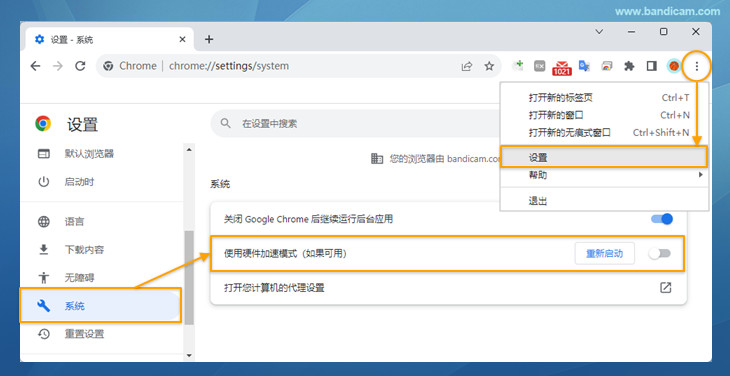730x376 pixels.
Task: Open the side panel icon
Action: [652, 66]
